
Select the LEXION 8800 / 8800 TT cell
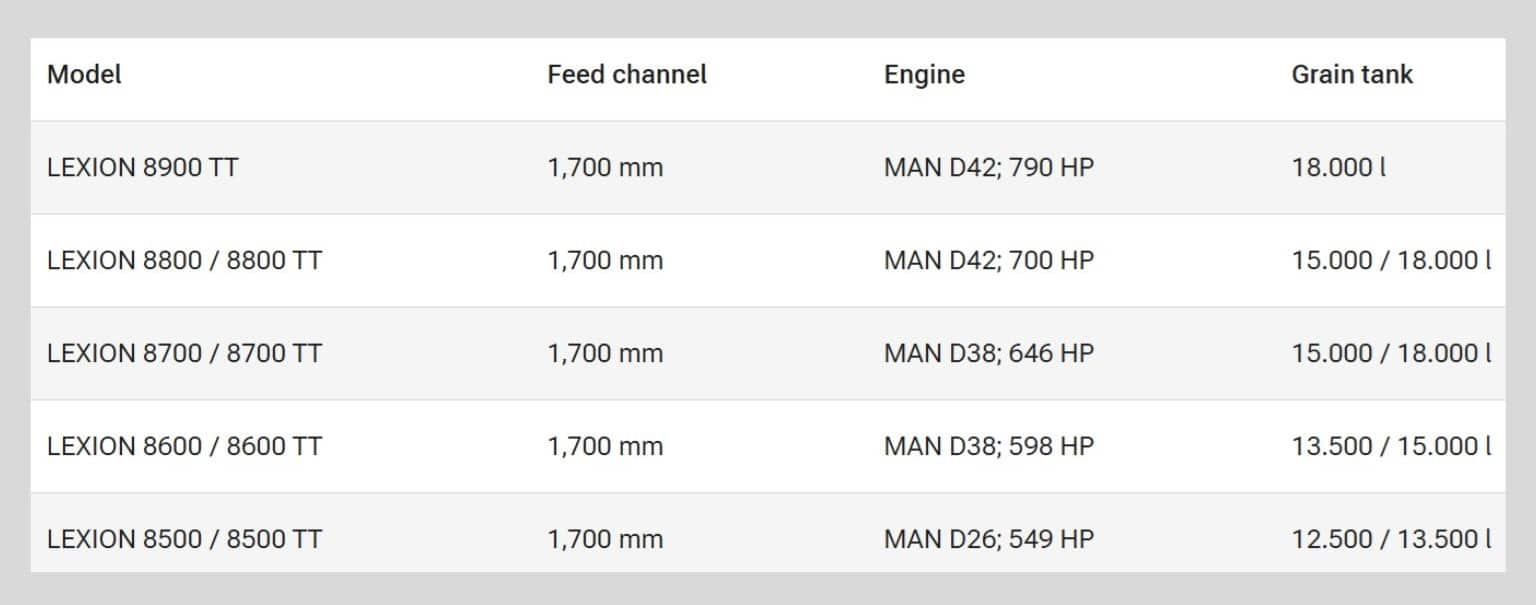coord(184,261)
